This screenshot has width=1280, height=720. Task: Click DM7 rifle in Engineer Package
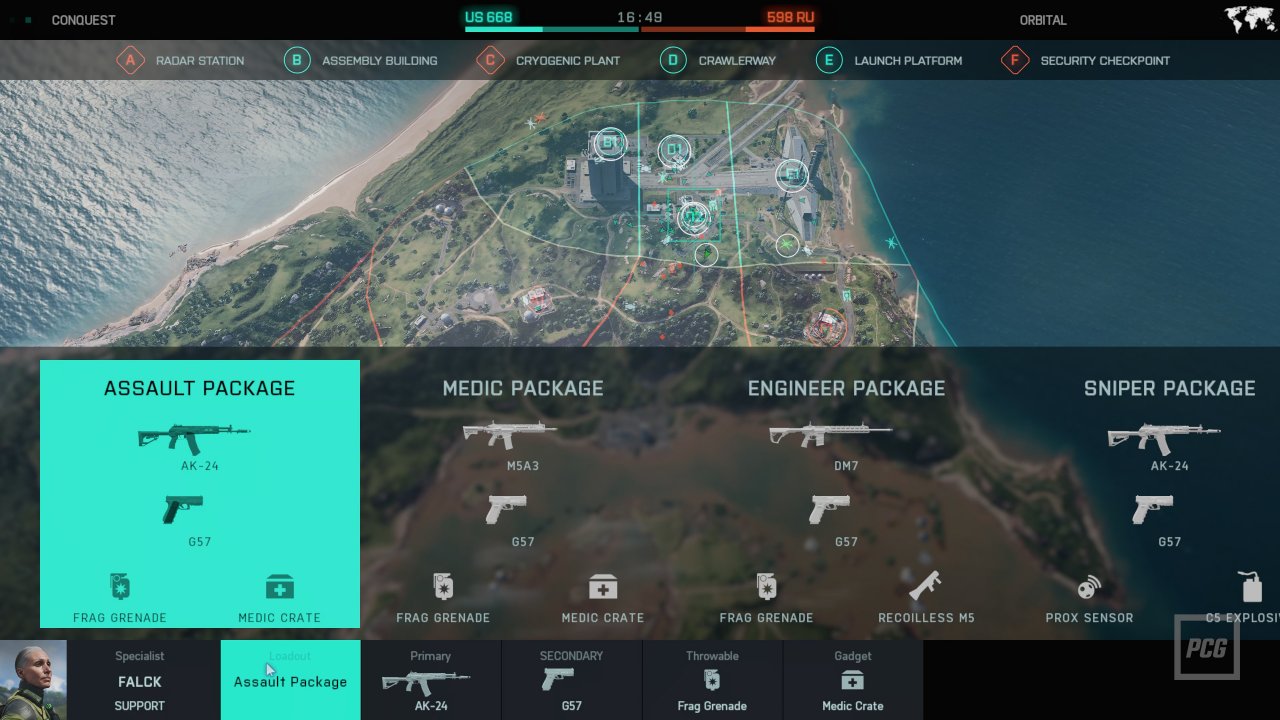(830, 433)
